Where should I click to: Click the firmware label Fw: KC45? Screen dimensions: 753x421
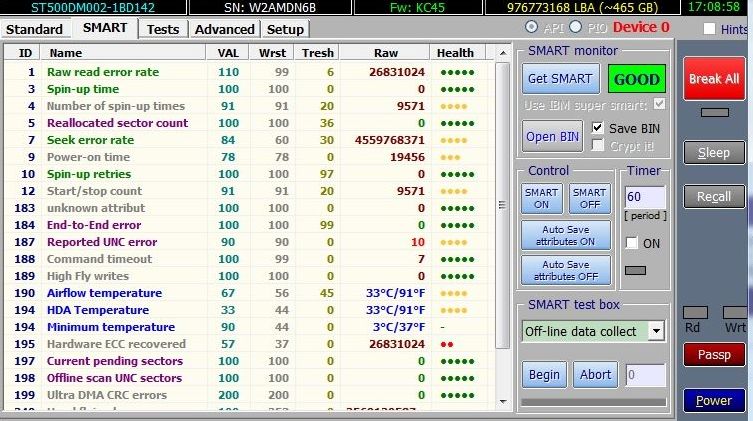pyautogui.click(x=417, y=8)
